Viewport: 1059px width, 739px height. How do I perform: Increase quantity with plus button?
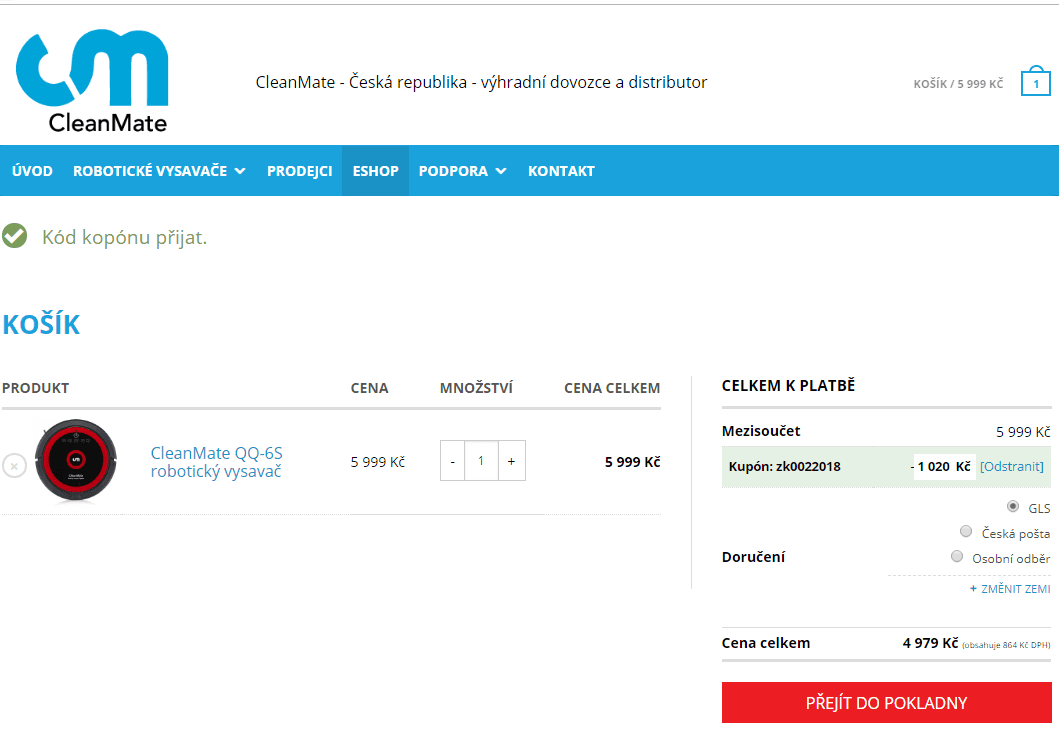[511, 461]
